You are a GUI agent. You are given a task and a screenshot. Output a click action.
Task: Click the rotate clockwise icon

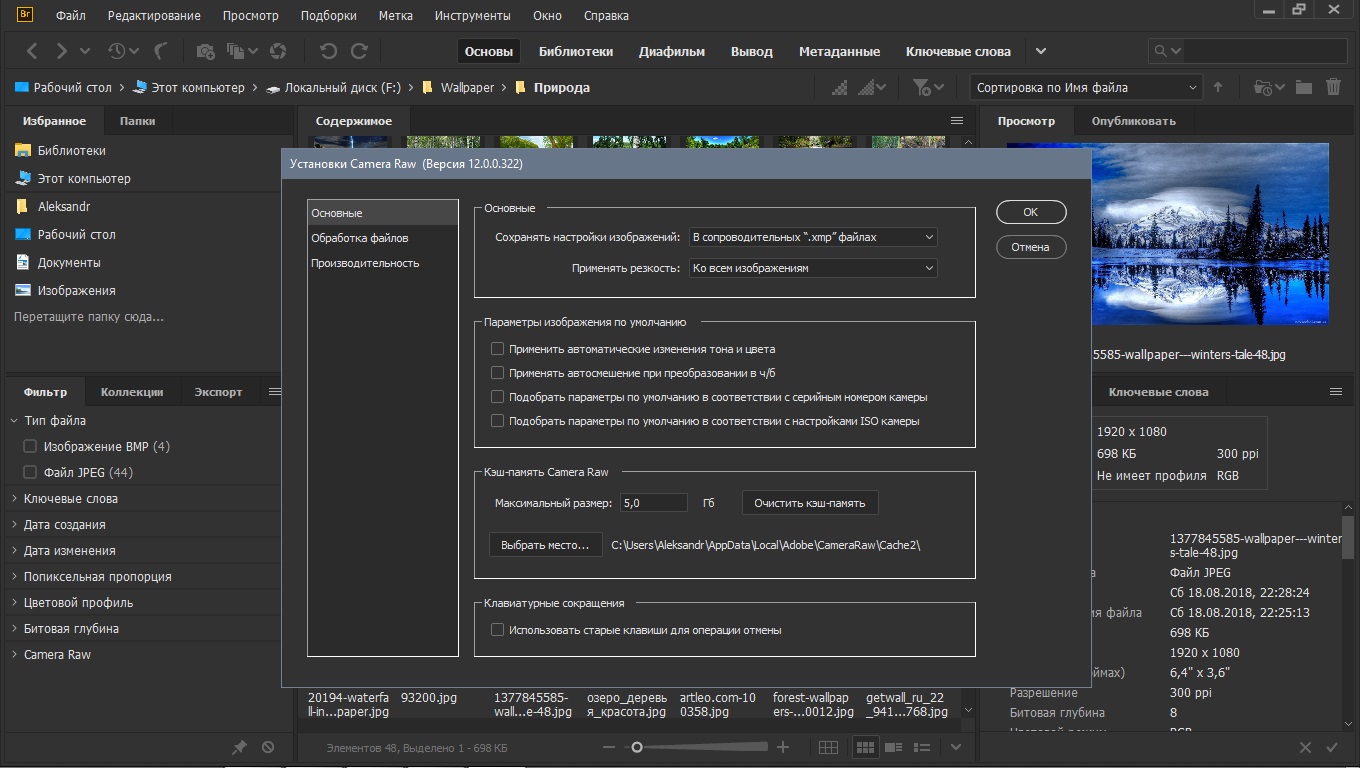tap(359, 51)
